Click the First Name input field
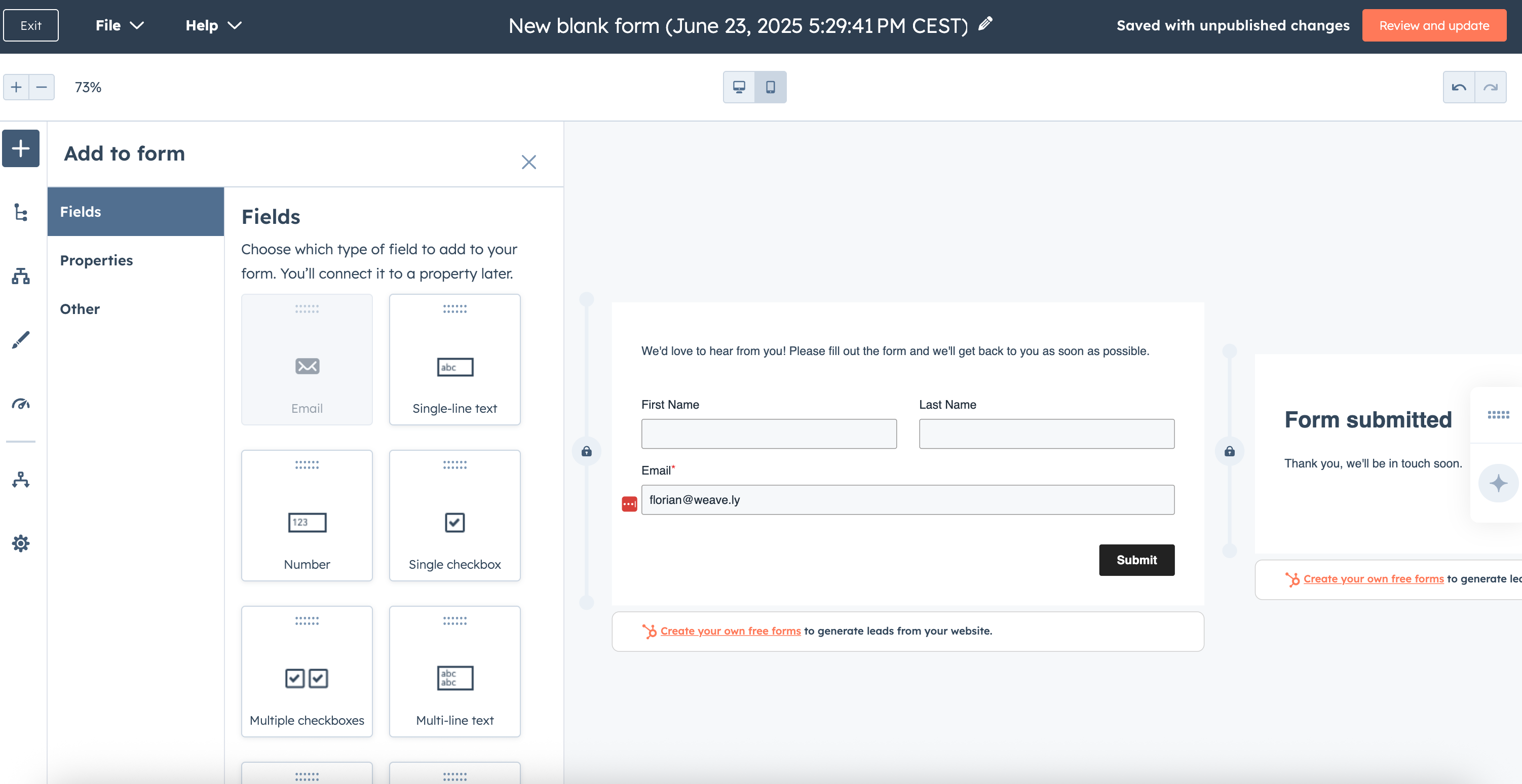This screenshot has width=1522, height=784. pyautogui.click(x=769, y=434)
